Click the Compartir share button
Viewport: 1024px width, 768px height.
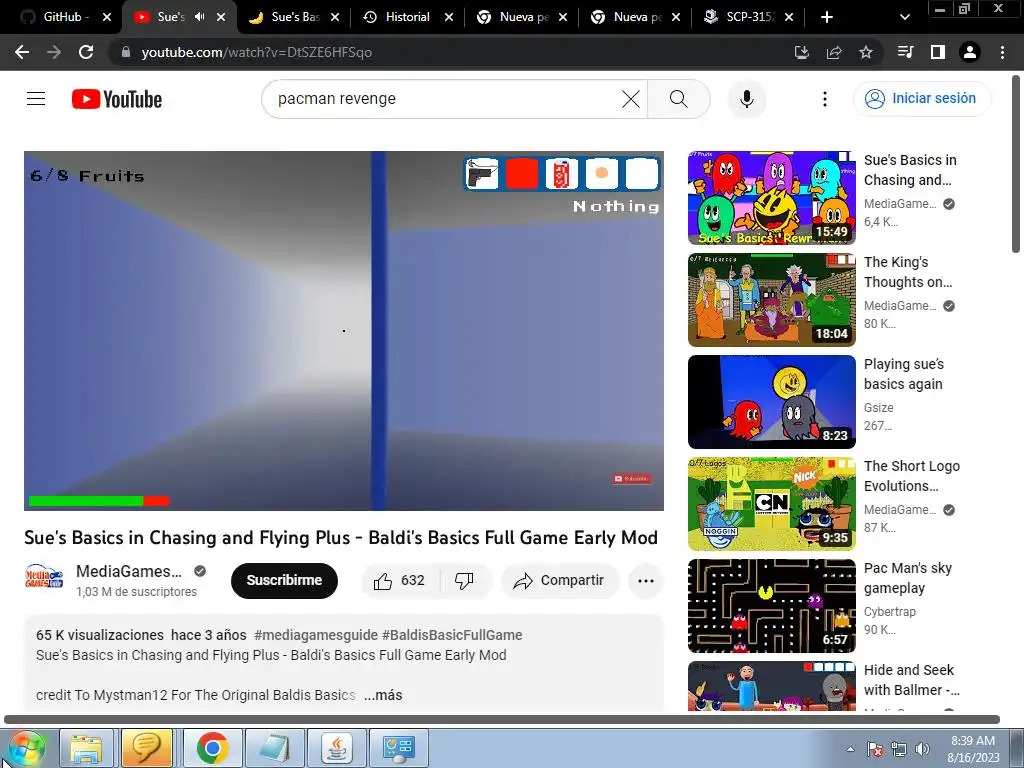point(559,581)
